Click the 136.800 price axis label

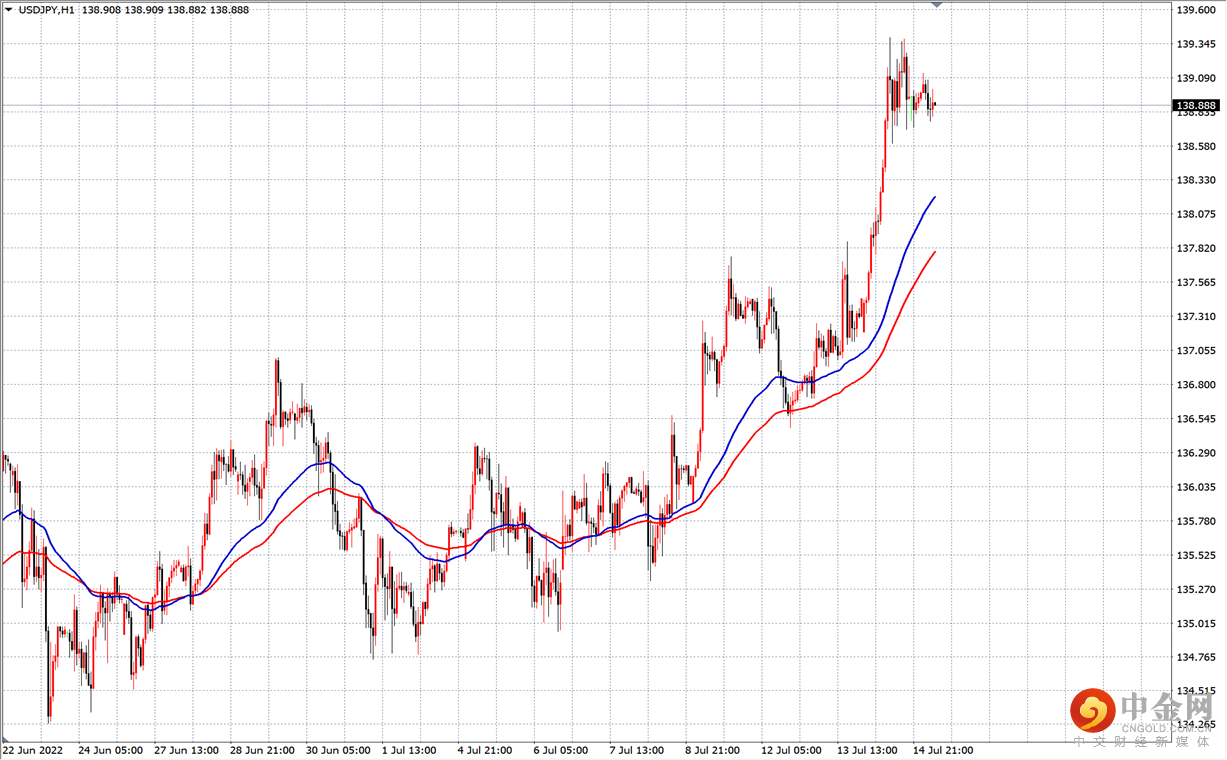click(x=1196, y=384)
